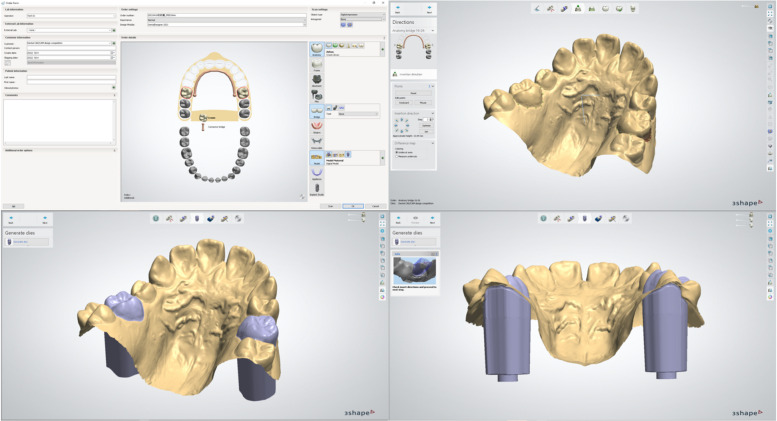Viewport: 777px width, 421px height.
Task: Click the OK button in order form
Action: [355, 205]
